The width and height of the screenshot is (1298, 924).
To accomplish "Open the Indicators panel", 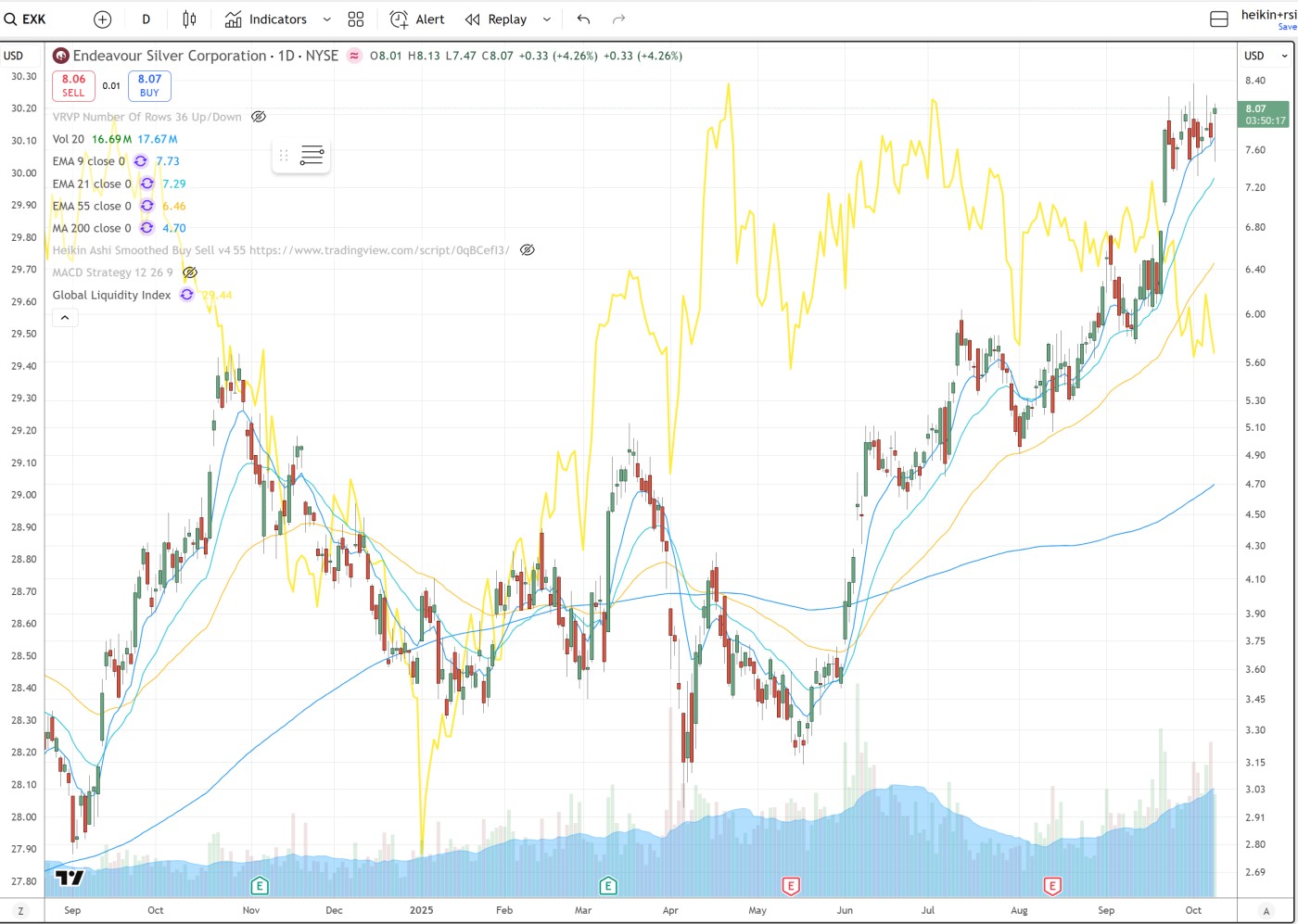I will (267, 19).
